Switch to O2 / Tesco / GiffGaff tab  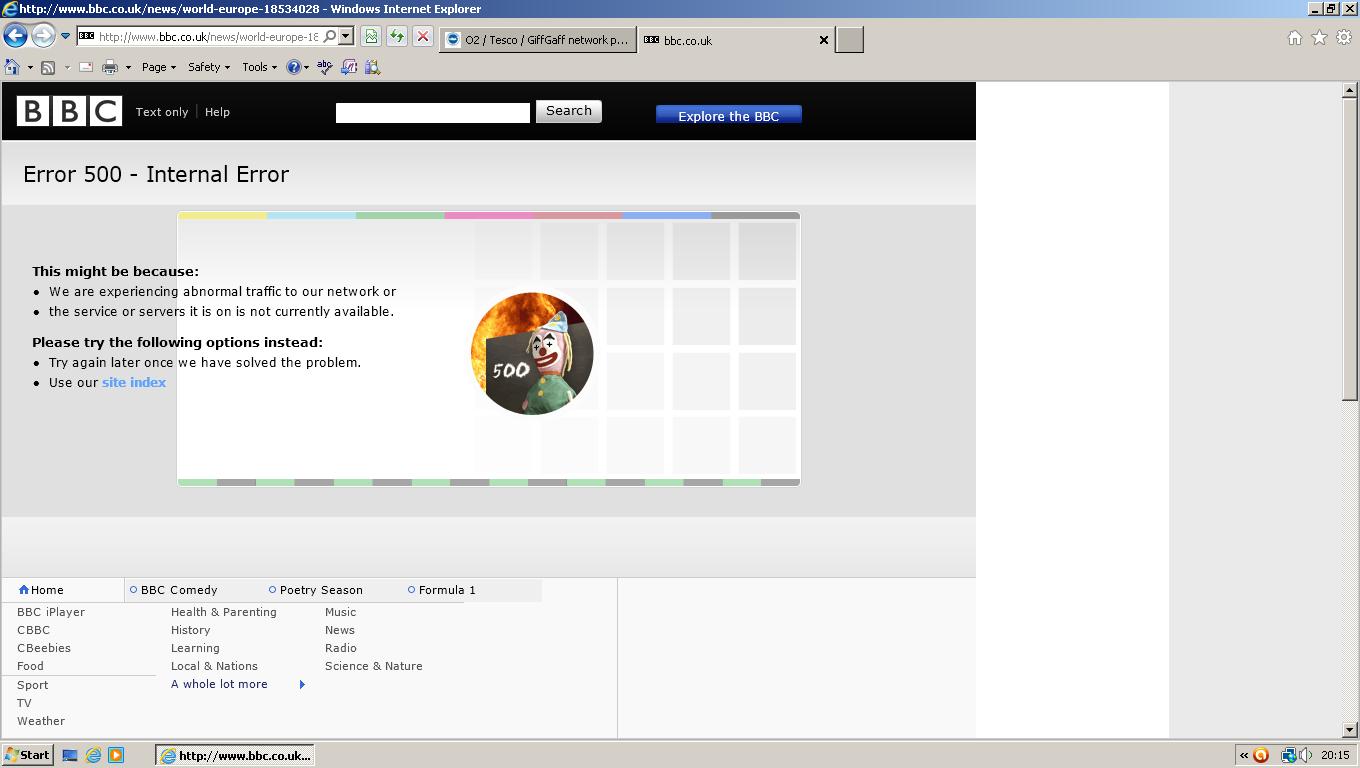(538, 40)
